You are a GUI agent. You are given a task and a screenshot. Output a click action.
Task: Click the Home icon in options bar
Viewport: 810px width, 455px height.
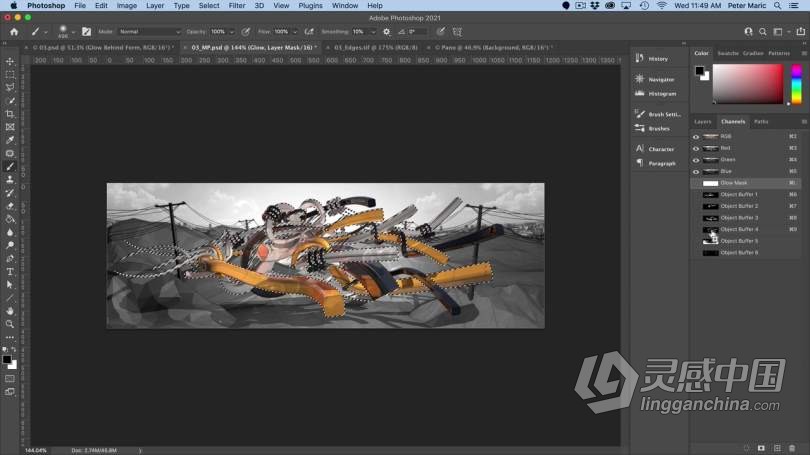pos(14,32)
